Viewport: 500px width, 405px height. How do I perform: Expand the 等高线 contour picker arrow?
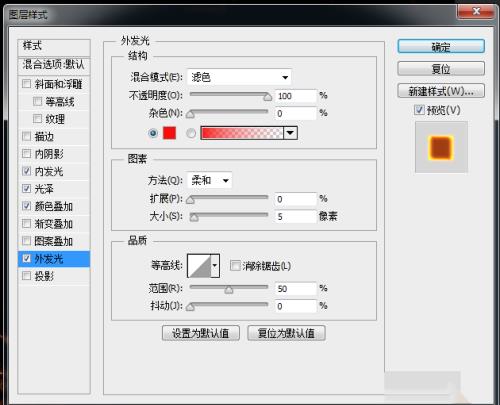[215, 266]
